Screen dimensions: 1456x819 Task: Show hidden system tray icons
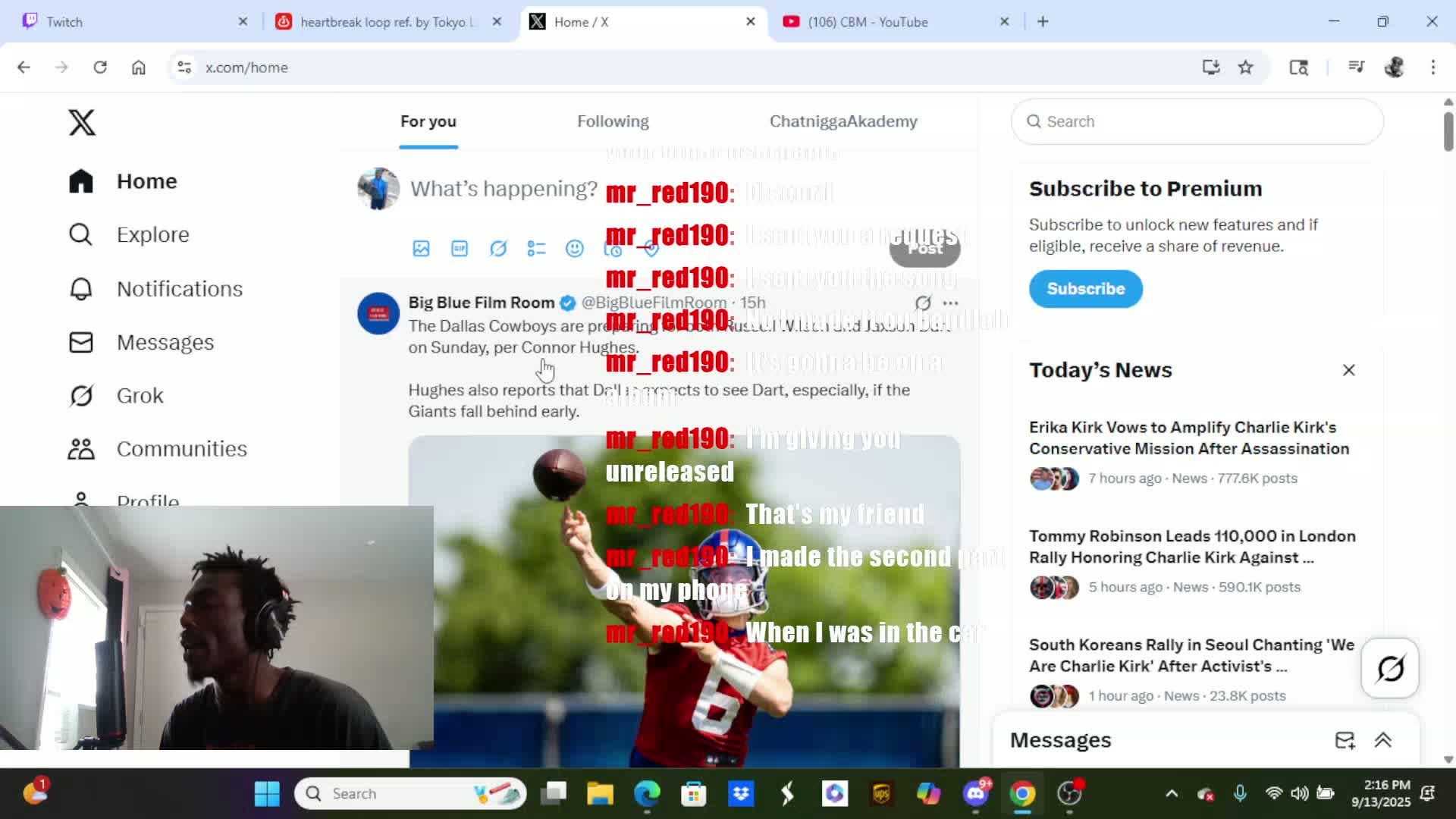(x=1172, y=793)
